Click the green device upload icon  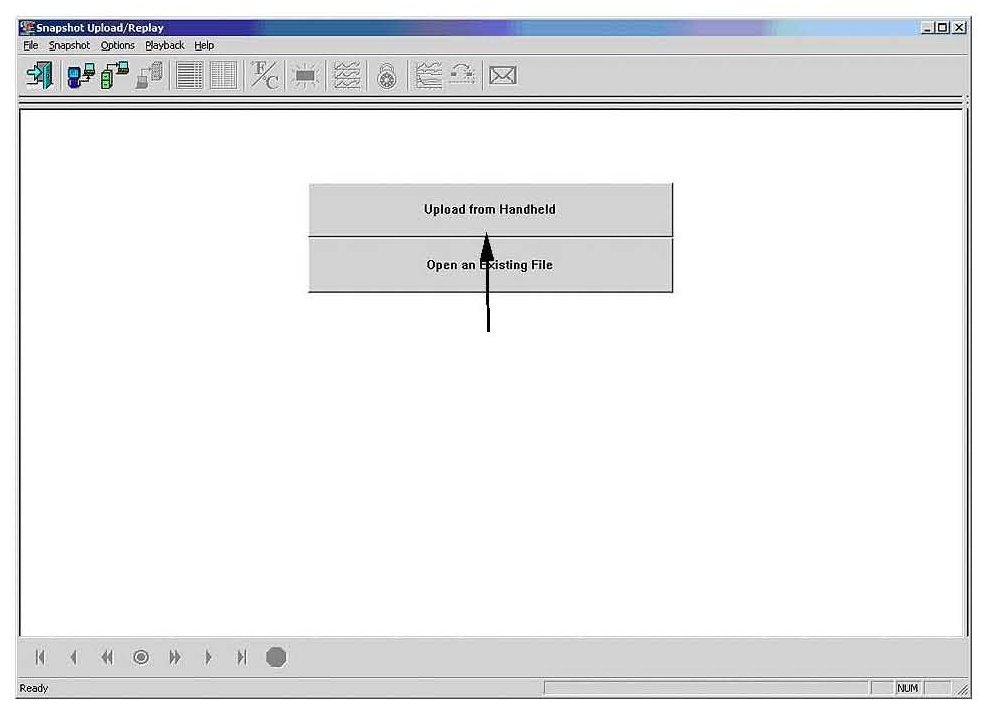(x=116, y=77)
